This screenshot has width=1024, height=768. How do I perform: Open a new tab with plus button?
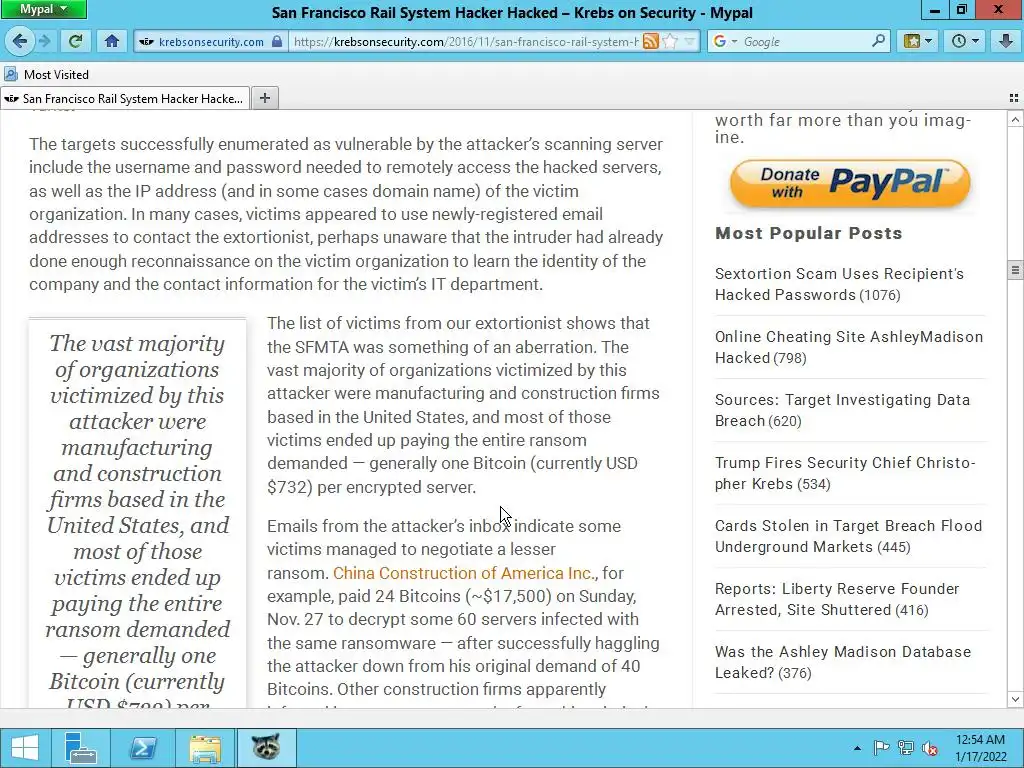pyautogui.click(x=264, y=98)
